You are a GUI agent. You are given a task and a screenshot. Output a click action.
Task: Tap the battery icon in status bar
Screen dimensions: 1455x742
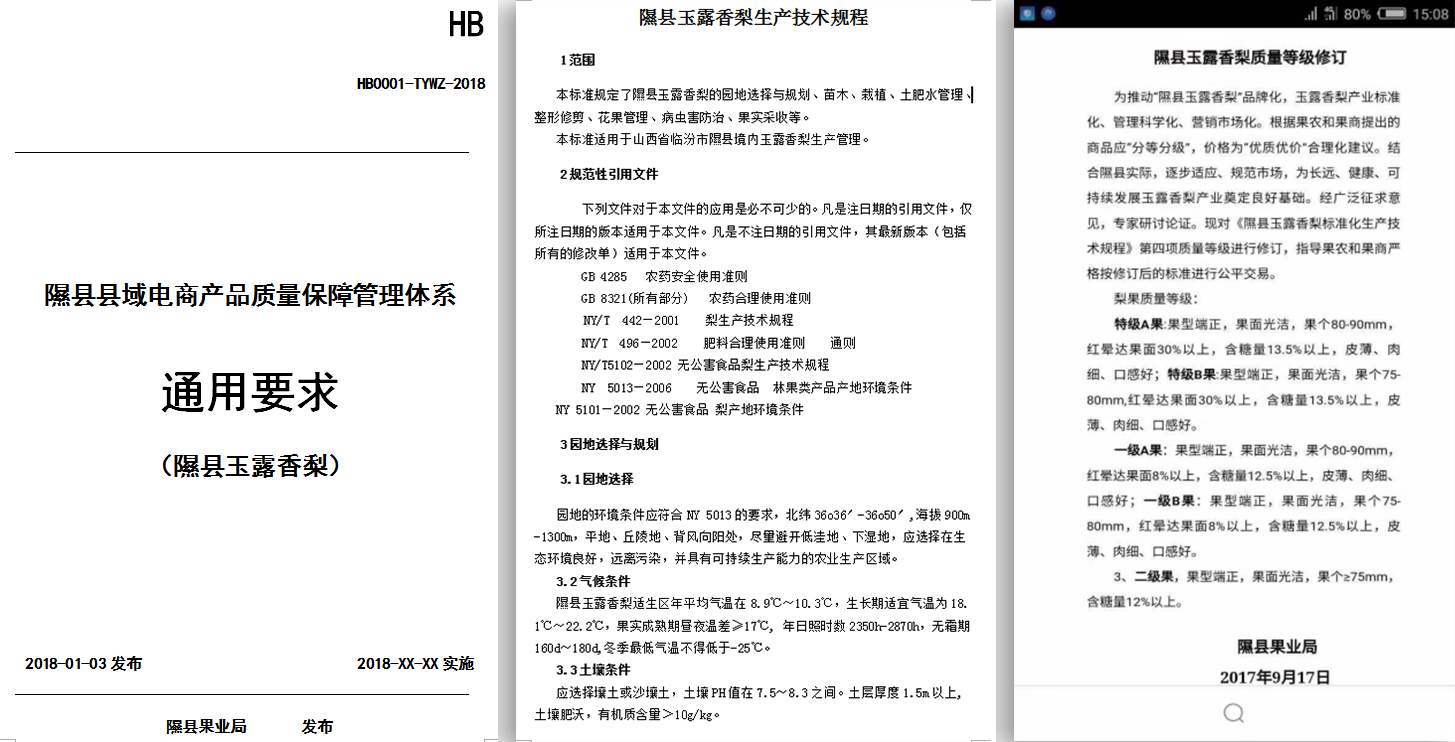point(1390,14)
